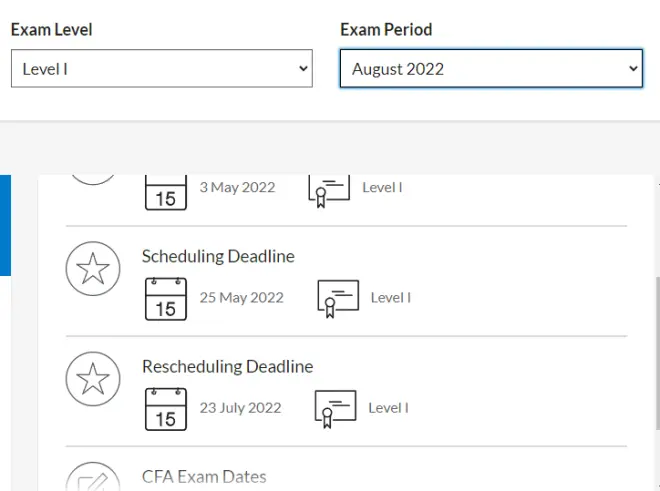
Task: Open the Exam Level dropdown
Action: pos(161,69)
